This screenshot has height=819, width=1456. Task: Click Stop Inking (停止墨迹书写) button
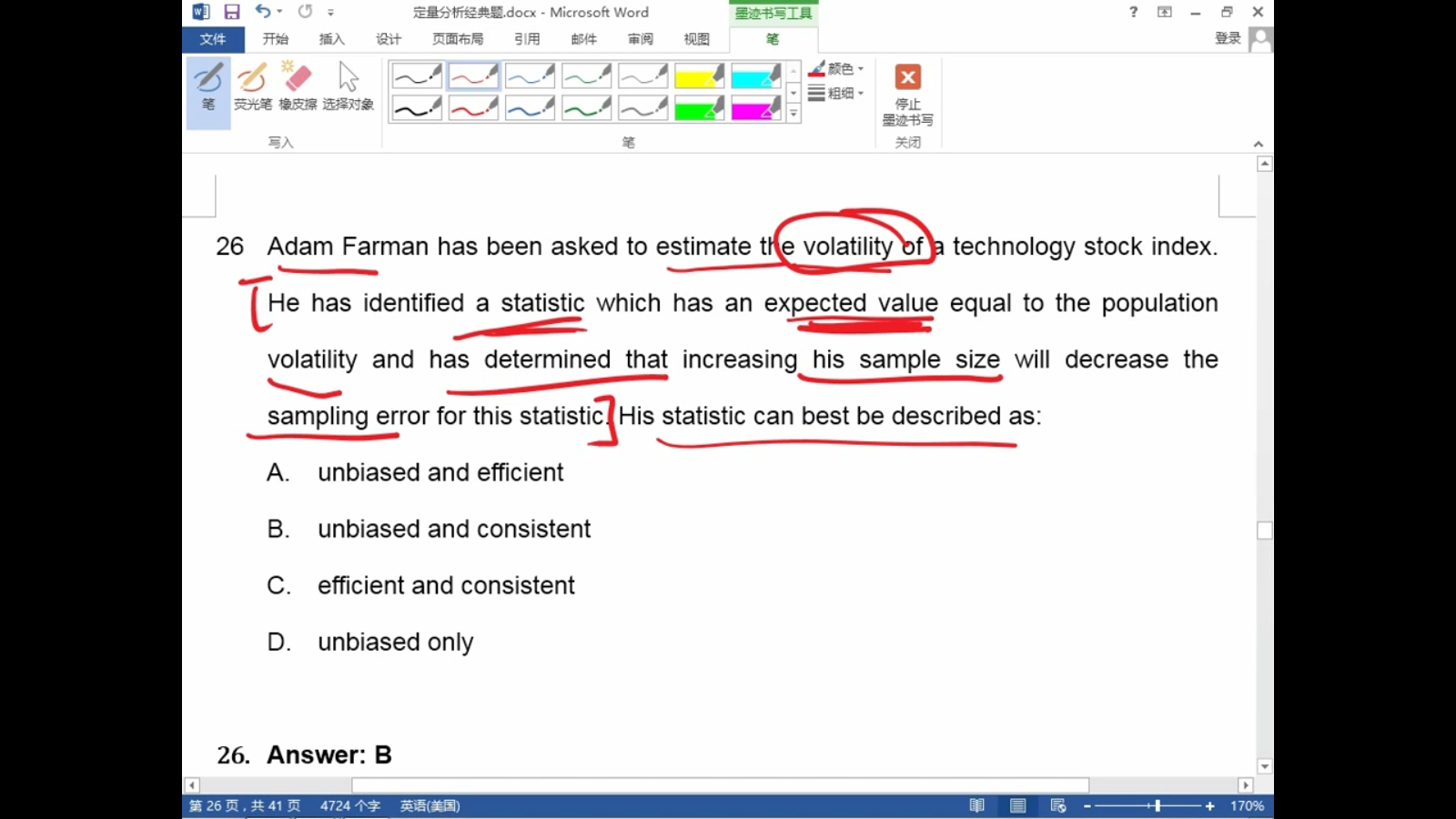pos(907,95)
